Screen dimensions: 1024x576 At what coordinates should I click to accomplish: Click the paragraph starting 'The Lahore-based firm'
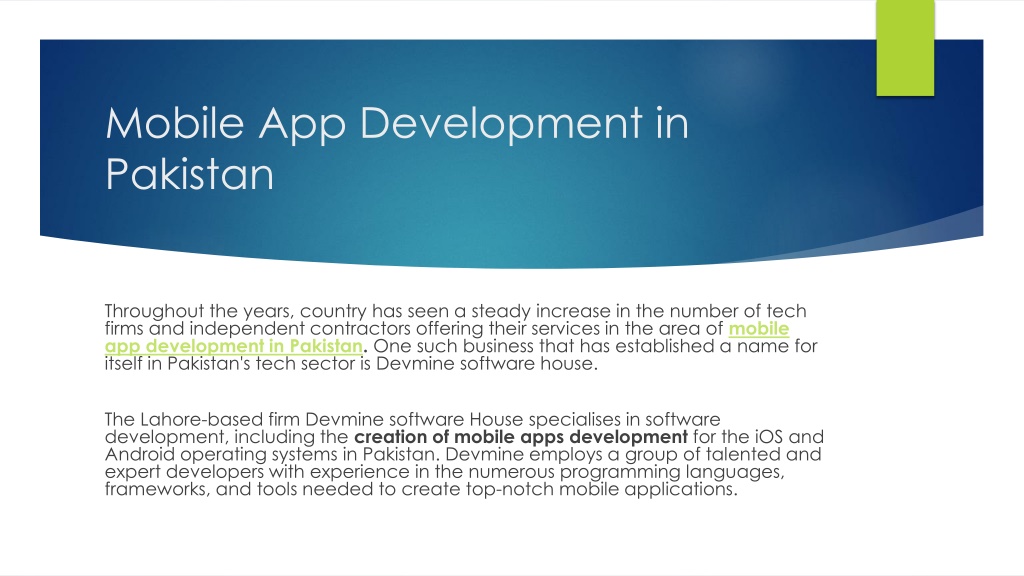click(x=464, y=454)
